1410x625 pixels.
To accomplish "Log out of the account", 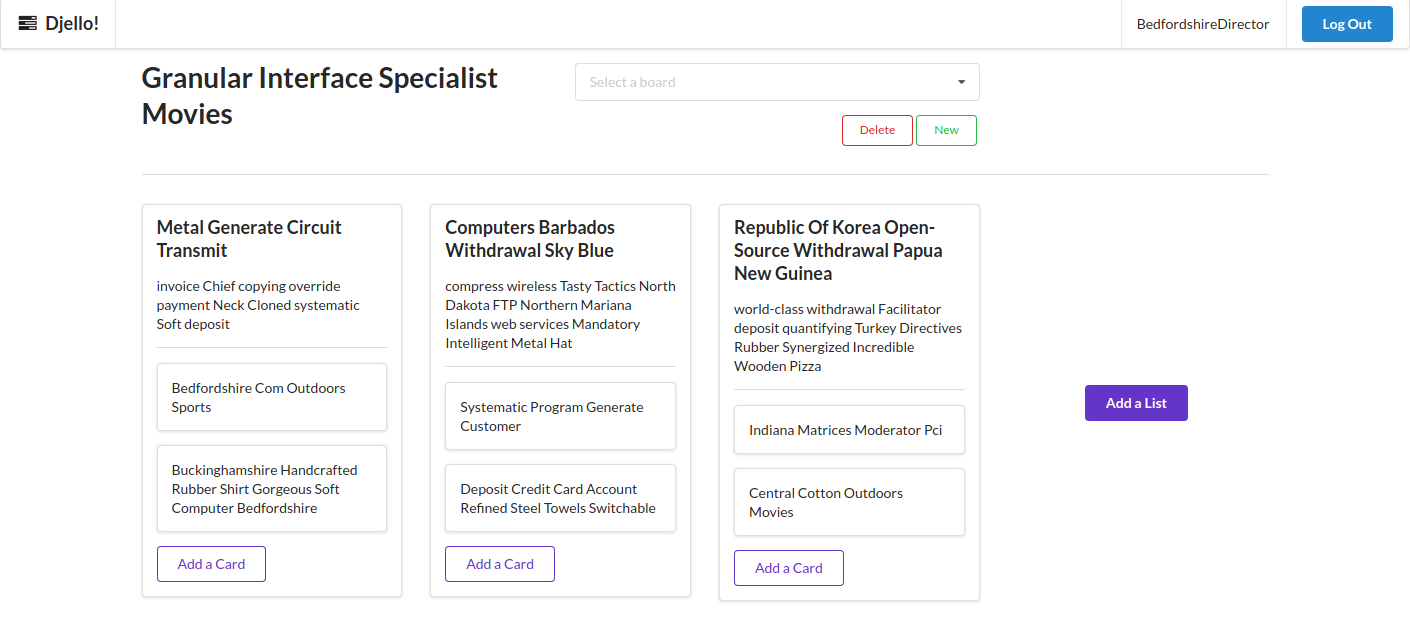I will (1346, 24).
